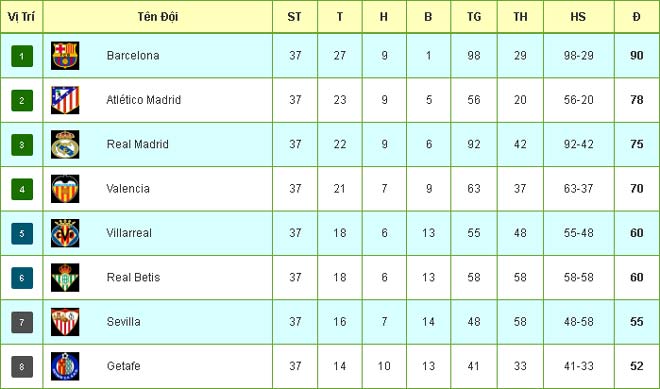The image size is (660, 389).
Task: Select the blue position 5 badge
Action: [x=22, y=234]
